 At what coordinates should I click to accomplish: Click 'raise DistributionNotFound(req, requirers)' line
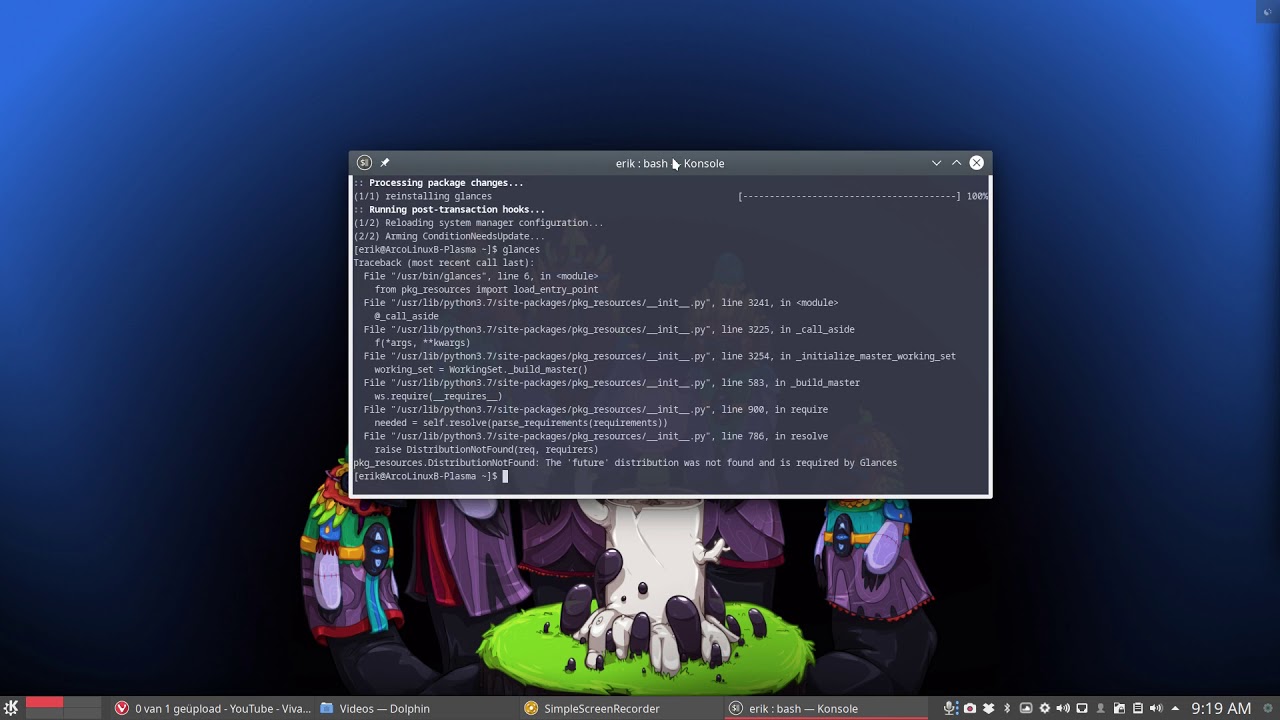tap(486, 450)
